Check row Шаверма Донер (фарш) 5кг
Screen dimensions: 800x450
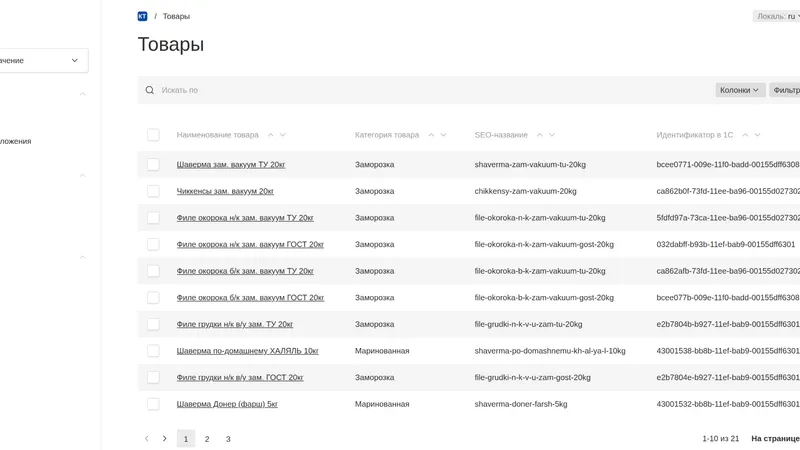153,404
